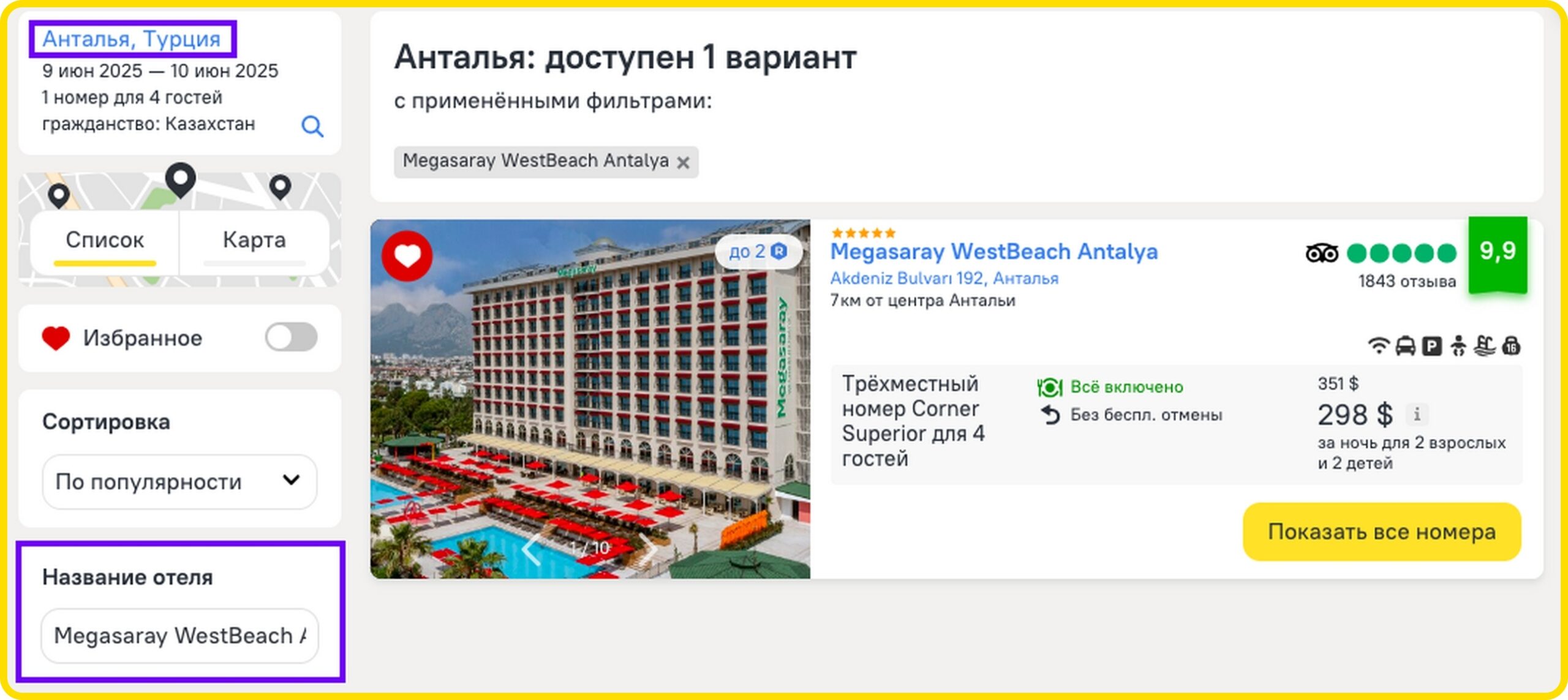Remove Megasaray WestBeach Antalya filter chip

(683, 162)
